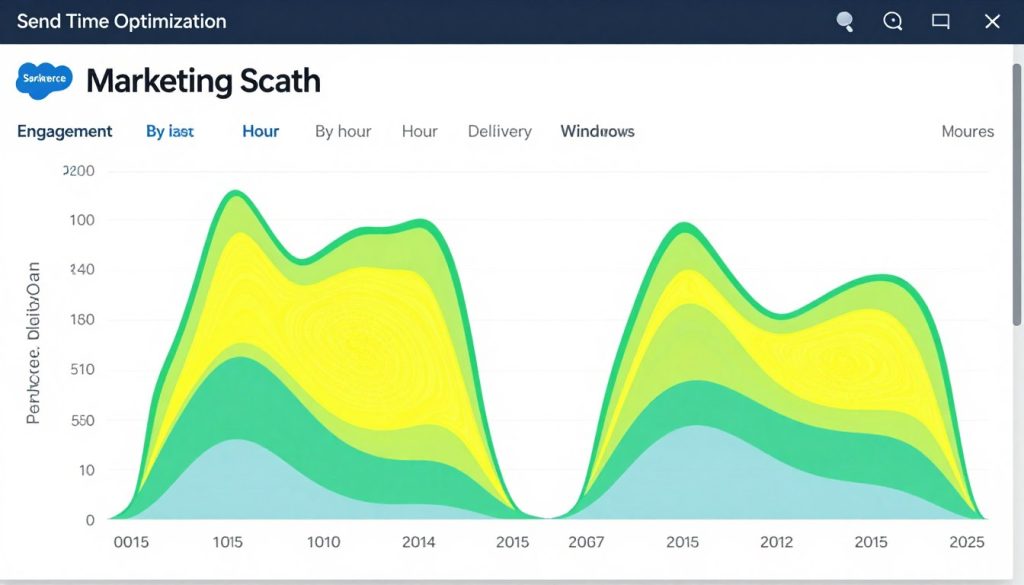Click the 2025 axis label

pyautogui.click(x=966, y=542)
